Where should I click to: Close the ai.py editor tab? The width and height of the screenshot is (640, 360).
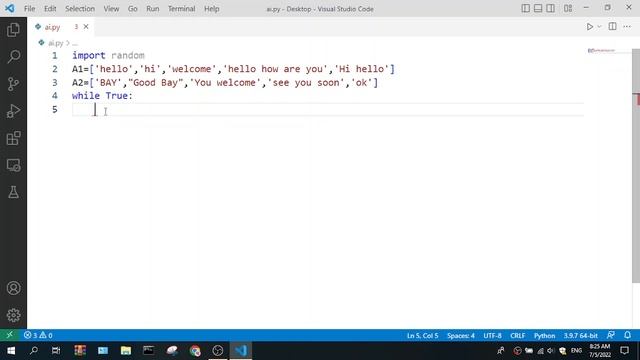click(86, 27)
